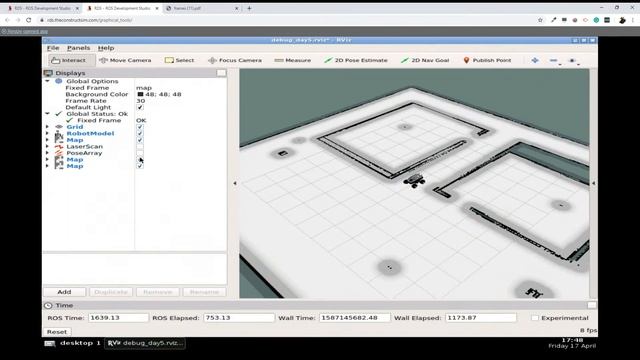
Task: Click the Add display button
Action: (64, 292)
